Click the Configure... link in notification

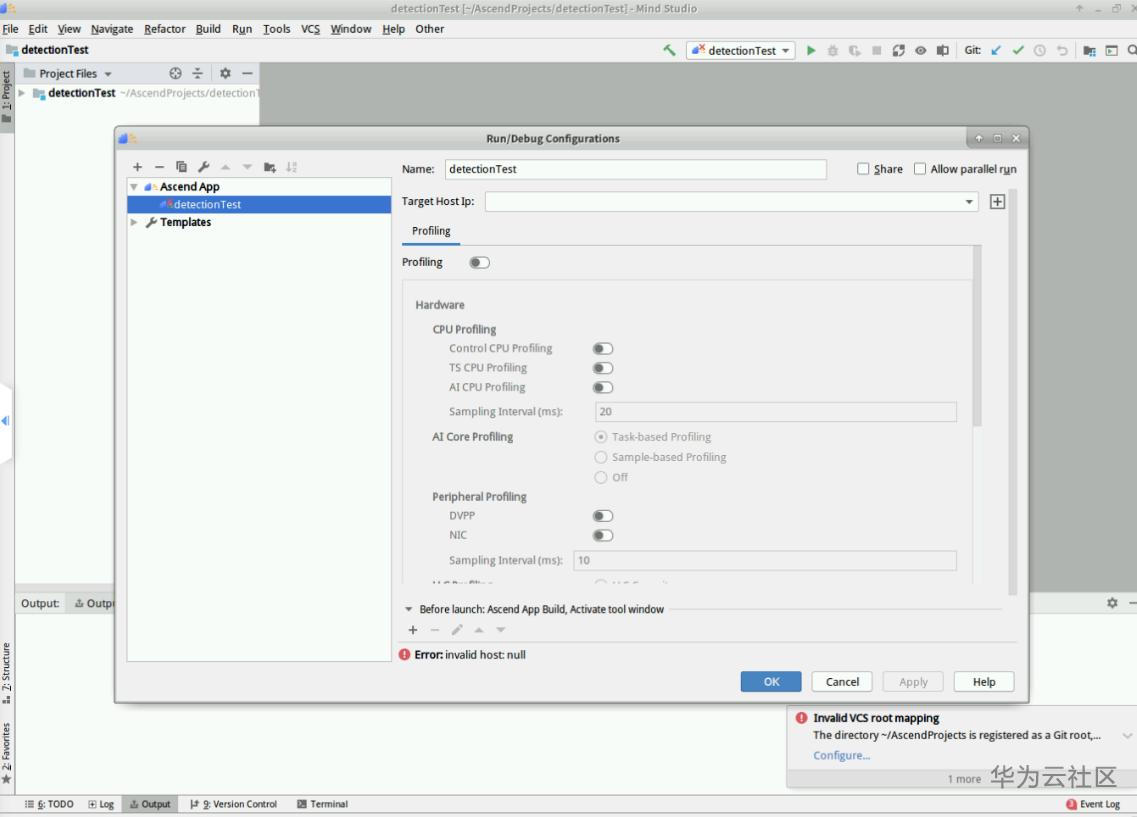click(841, 755)
